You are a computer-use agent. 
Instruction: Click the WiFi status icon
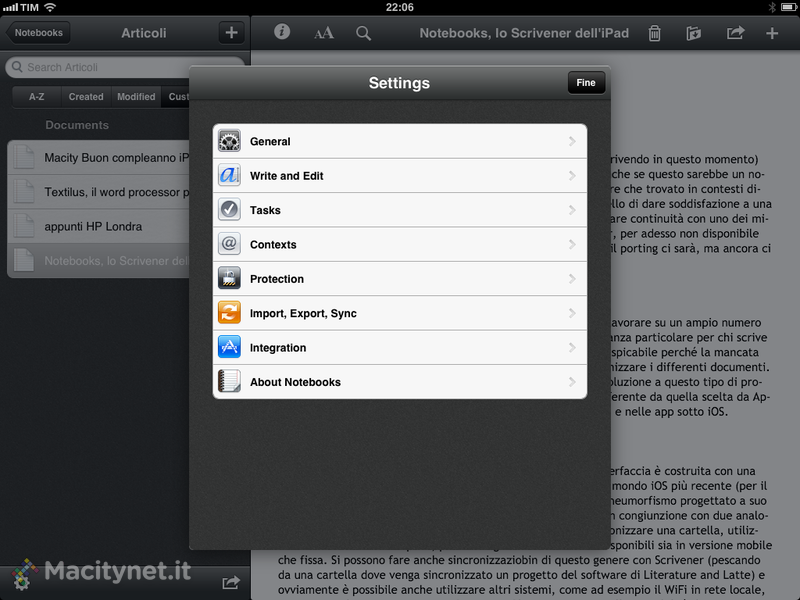[50, 7]
